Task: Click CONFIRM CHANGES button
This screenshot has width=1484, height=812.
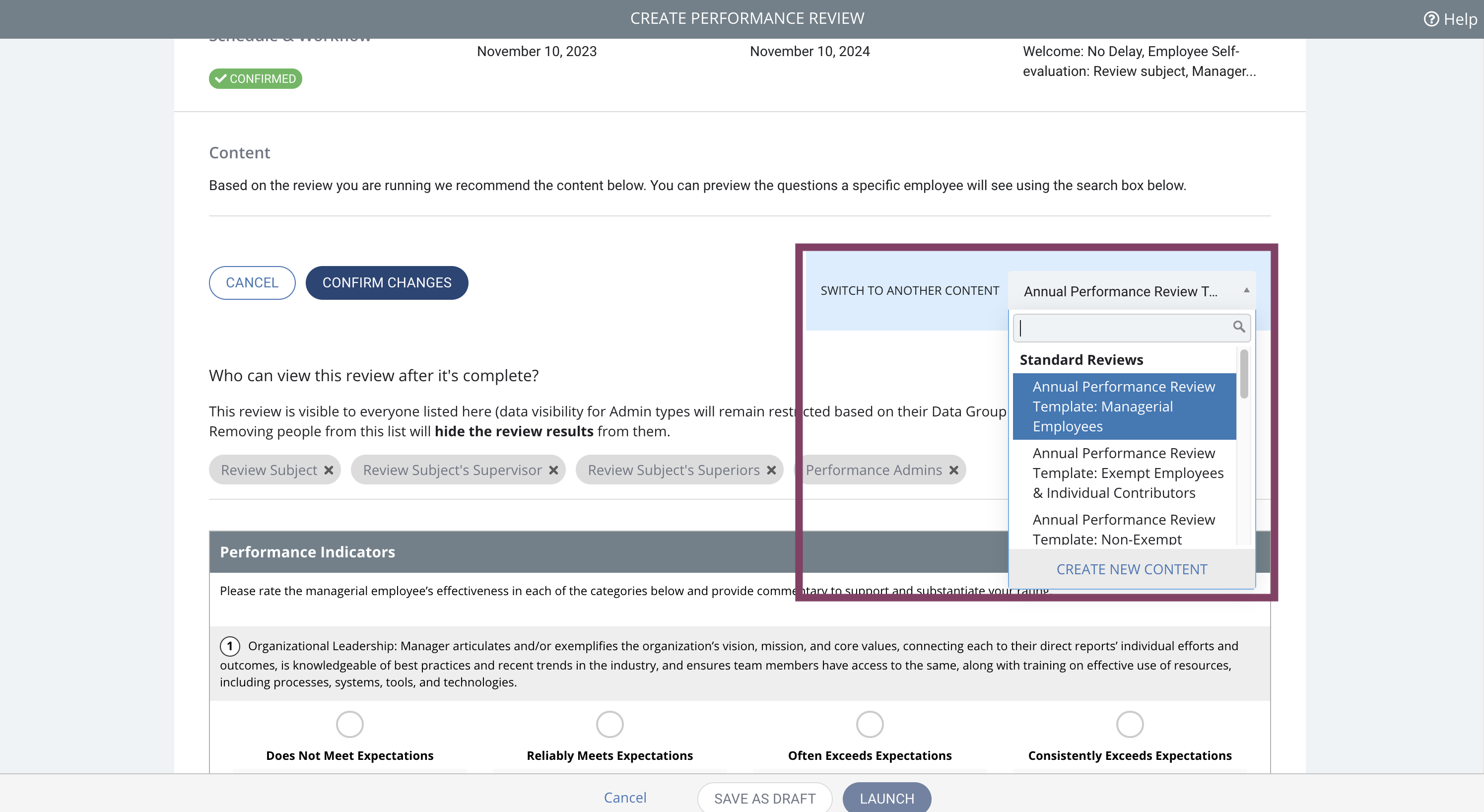Action: click(387, 283)
